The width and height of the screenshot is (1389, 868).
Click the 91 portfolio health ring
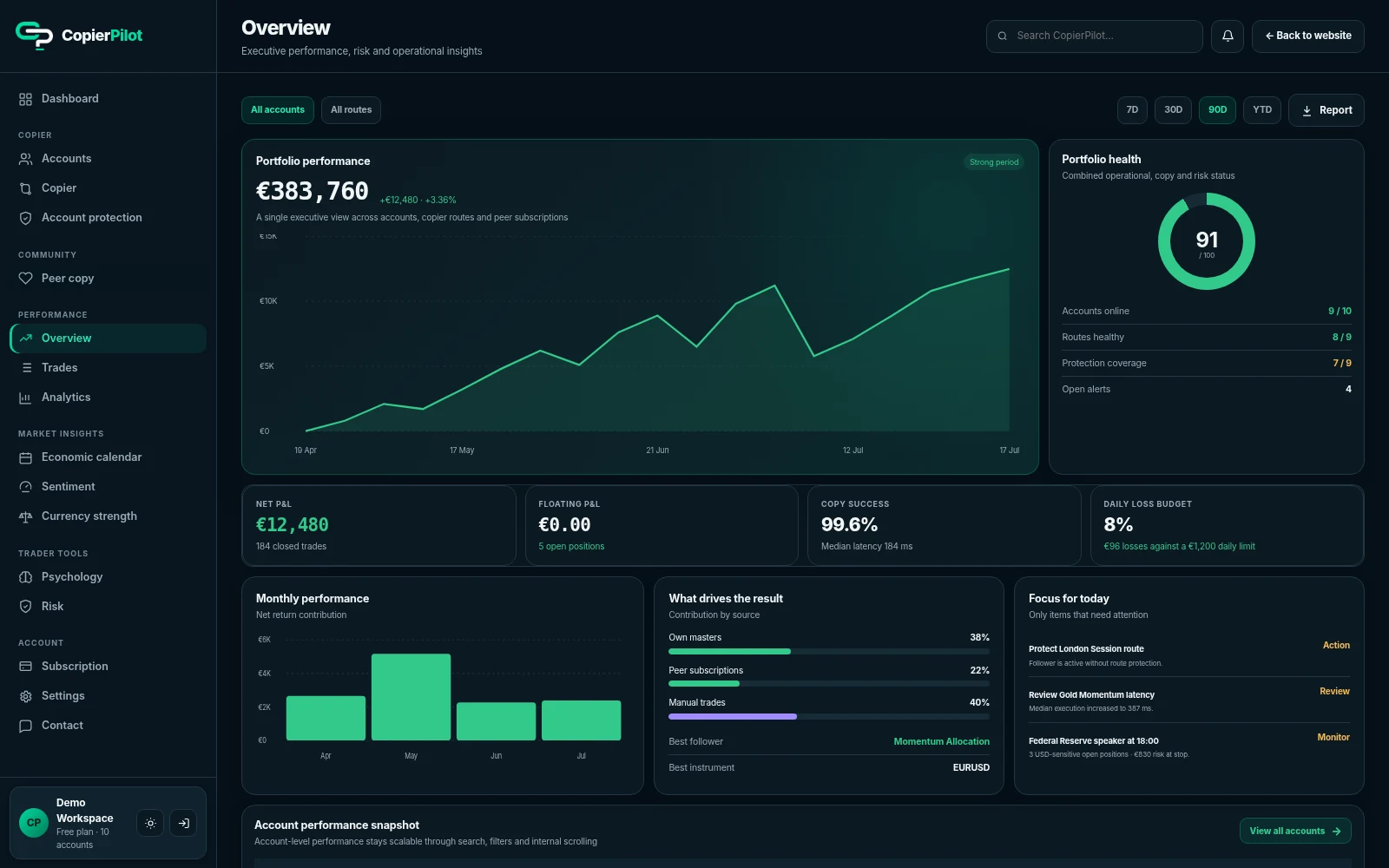click(1207, 241)
